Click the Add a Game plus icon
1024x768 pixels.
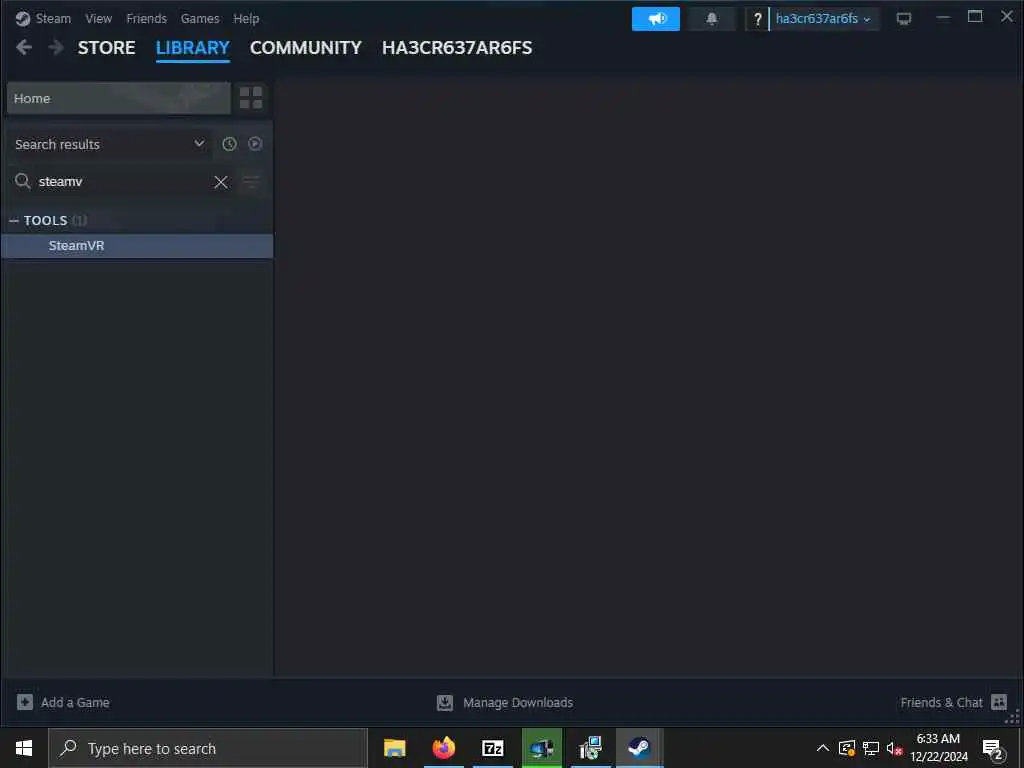click(x=25, y=702)
